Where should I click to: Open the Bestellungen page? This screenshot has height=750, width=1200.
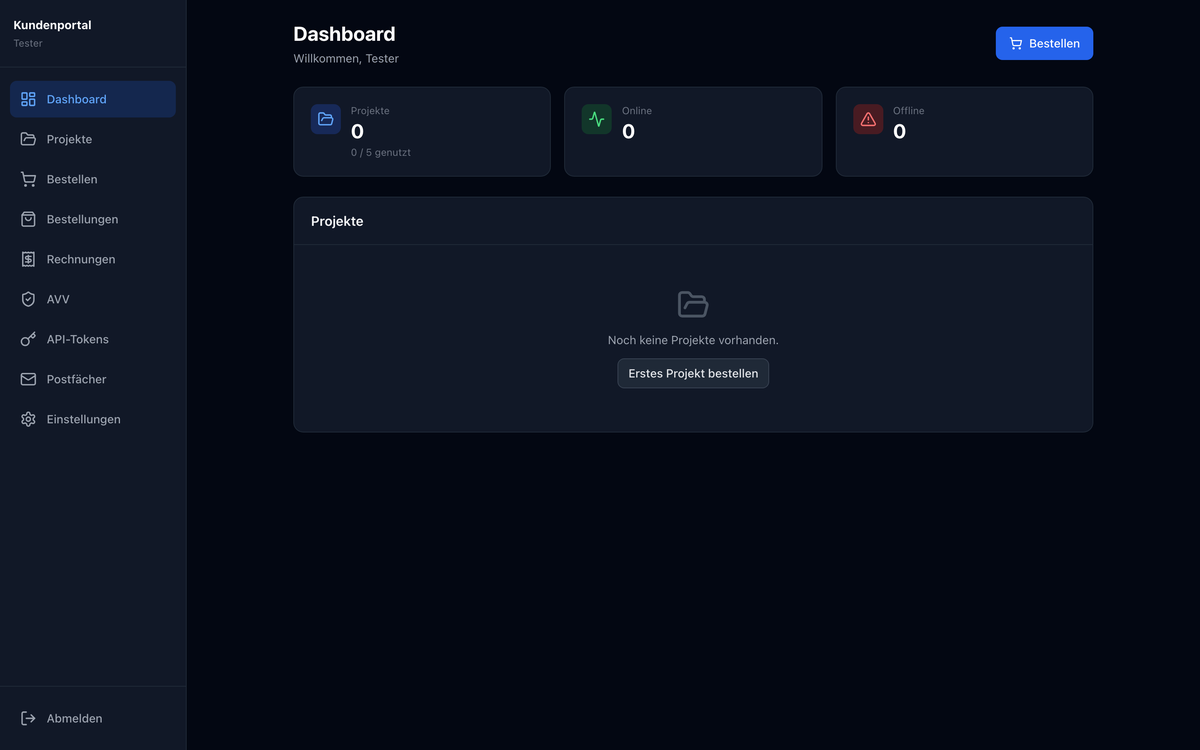tap(93, 219)
